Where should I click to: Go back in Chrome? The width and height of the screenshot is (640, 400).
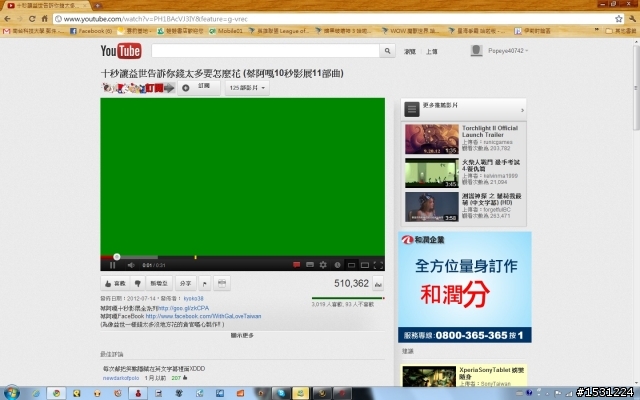[x=8, y=19]
